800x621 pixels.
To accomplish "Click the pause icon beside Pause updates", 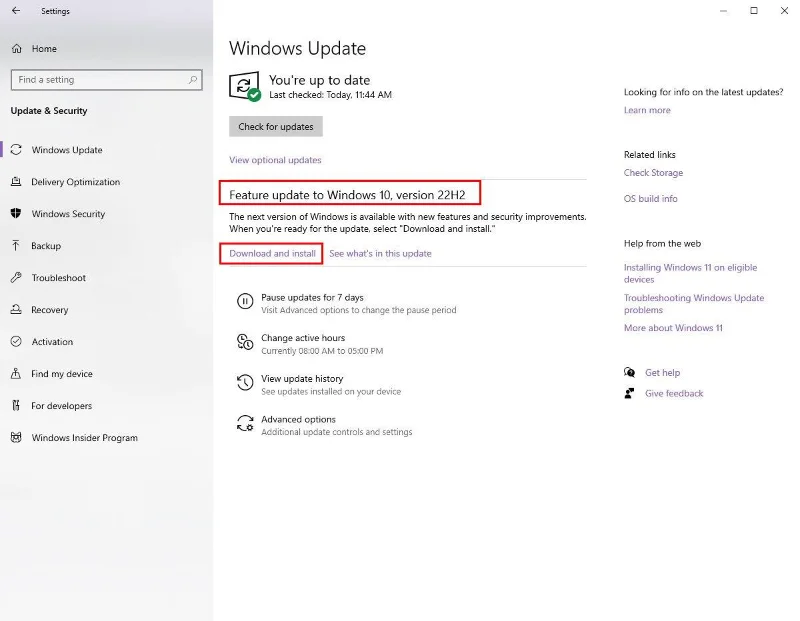I will click(x=245, y=301).
